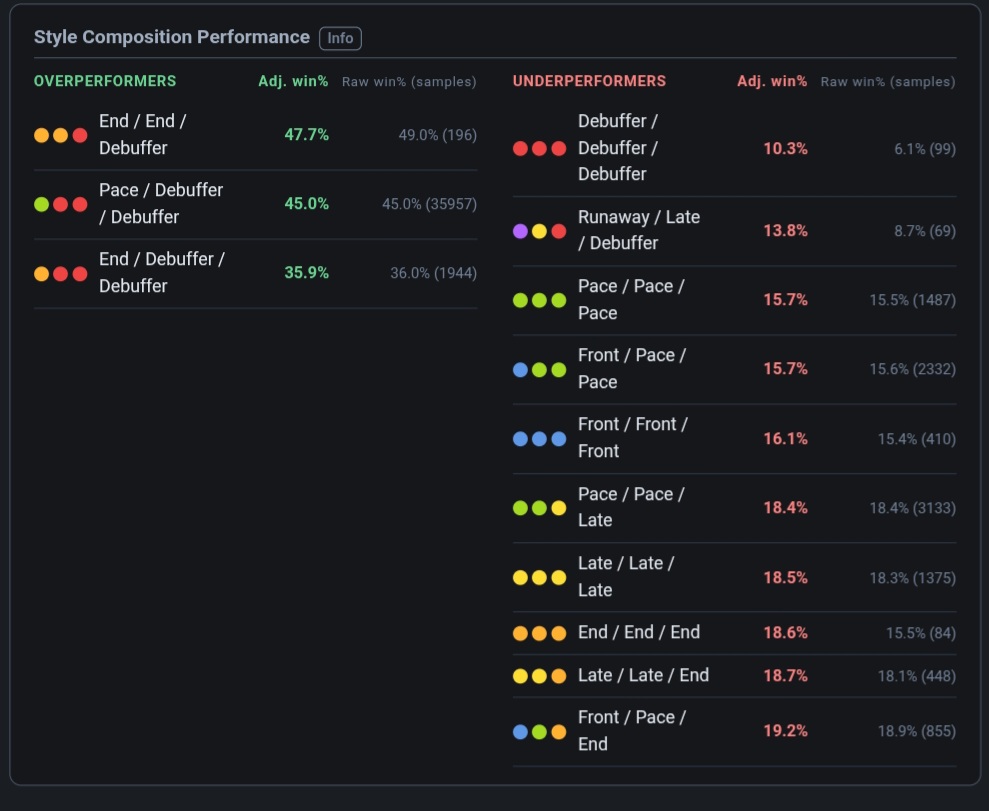
Task: Click the three orange dots for End / End / End
Action: [x=539, y=633]
